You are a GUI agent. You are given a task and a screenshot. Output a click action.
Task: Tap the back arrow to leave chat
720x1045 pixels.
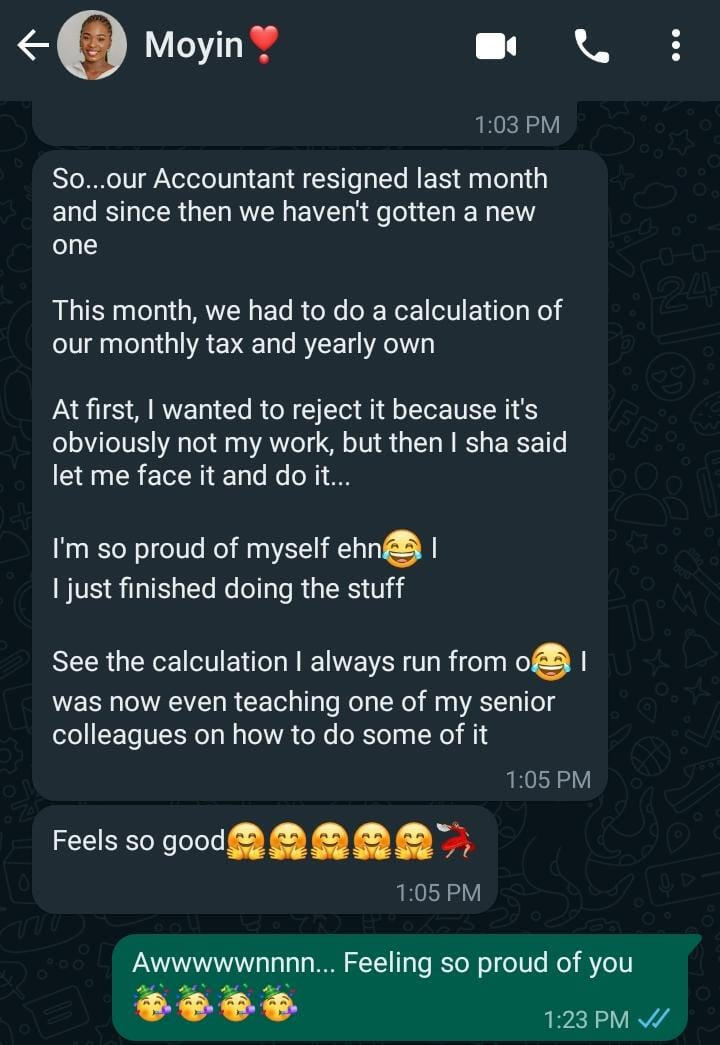pyautogui.click(x=32, y=46)
